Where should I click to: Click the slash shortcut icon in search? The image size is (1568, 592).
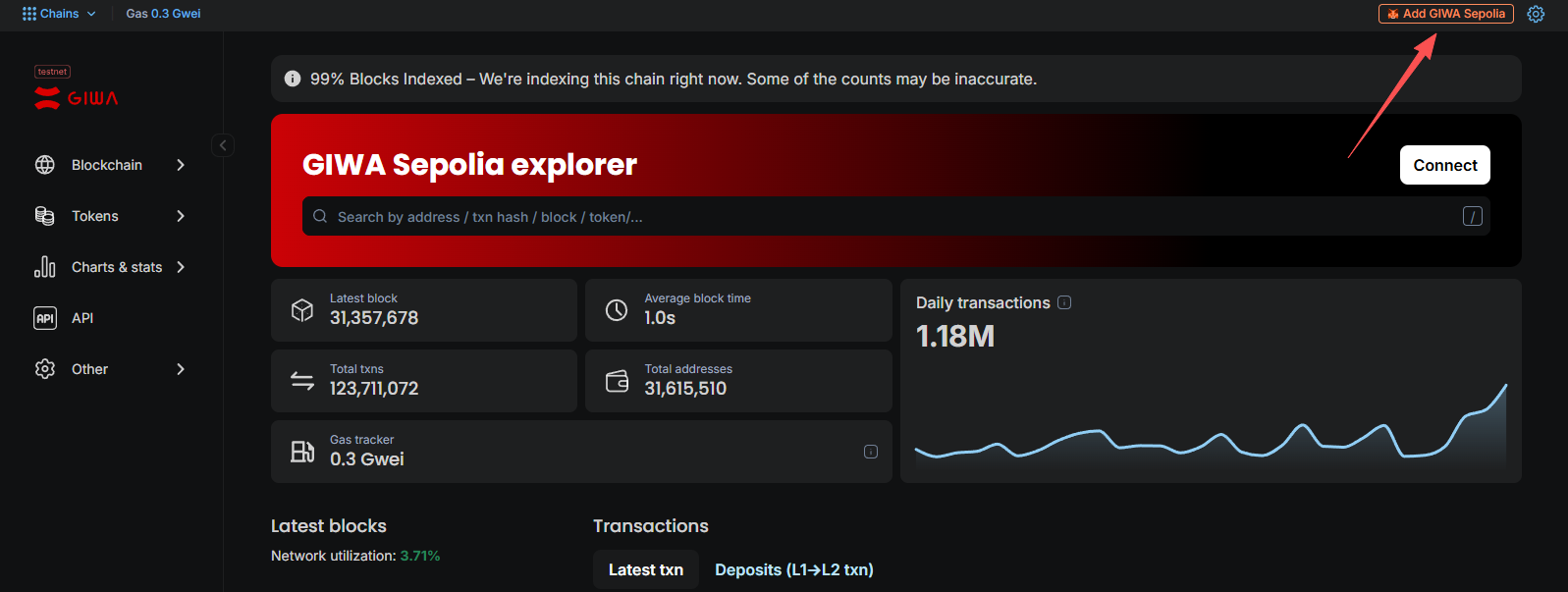point(1472,216)
